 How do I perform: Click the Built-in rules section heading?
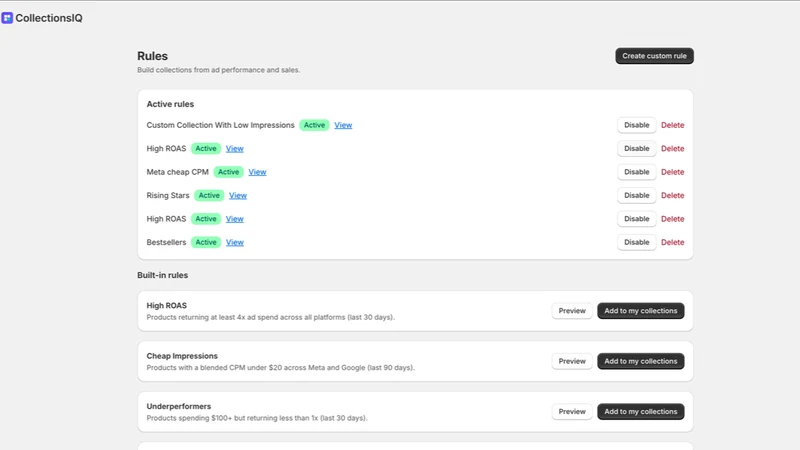click(163, 275)
